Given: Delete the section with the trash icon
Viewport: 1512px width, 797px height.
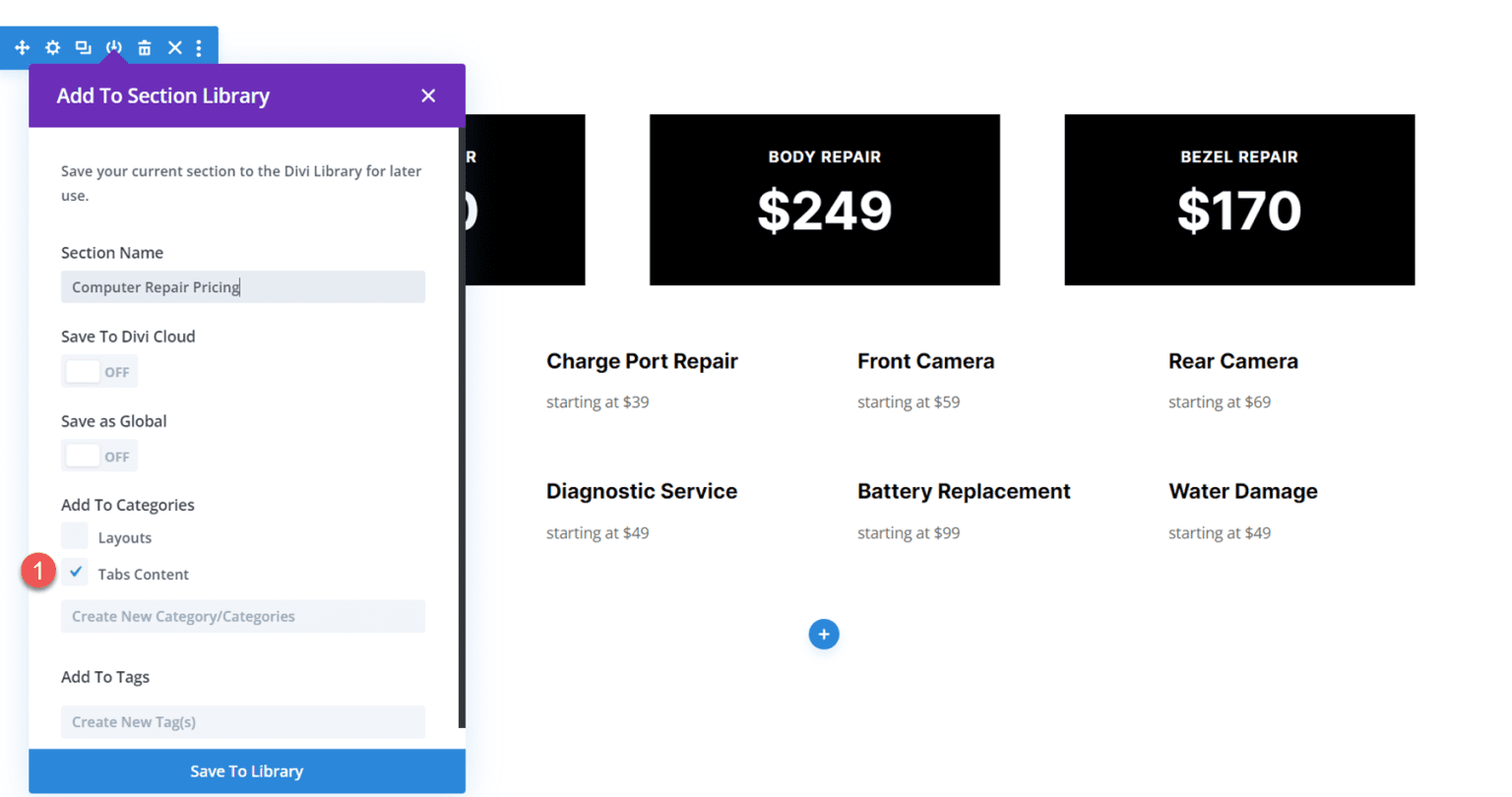Looking at the screenshot, I should [x=144, y=46].
